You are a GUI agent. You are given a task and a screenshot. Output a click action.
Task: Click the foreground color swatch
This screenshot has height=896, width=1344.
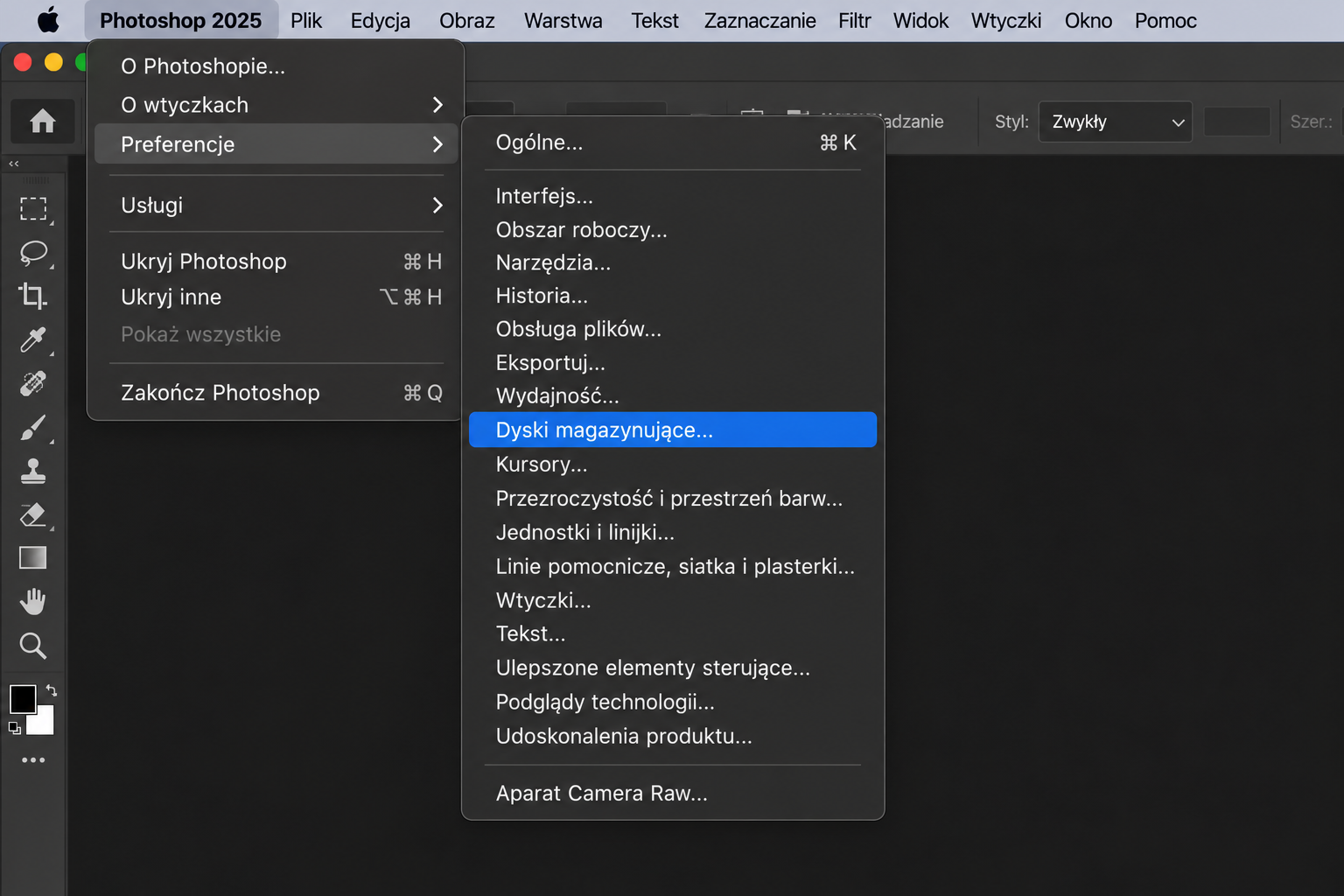22,699
